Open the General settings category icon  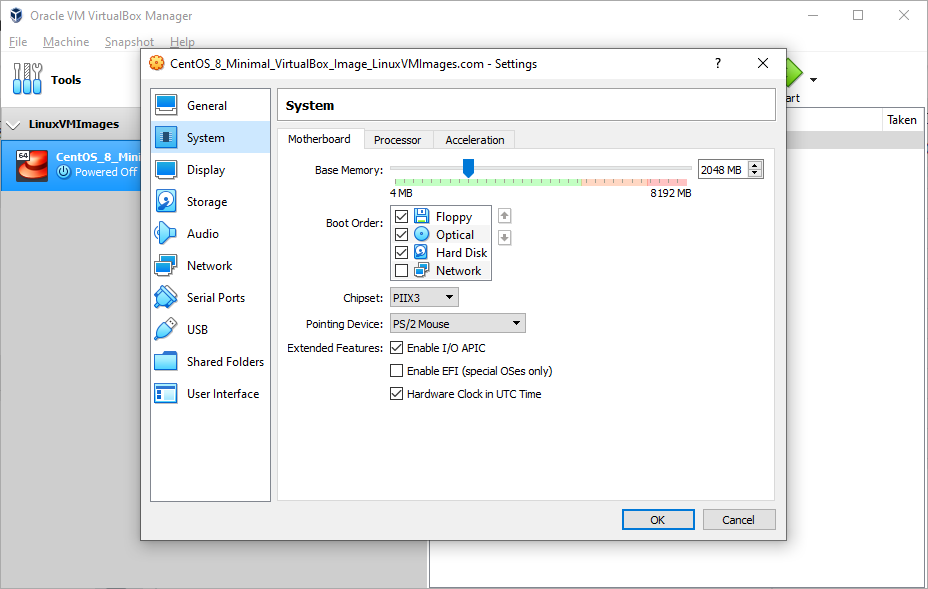point(166,105)
